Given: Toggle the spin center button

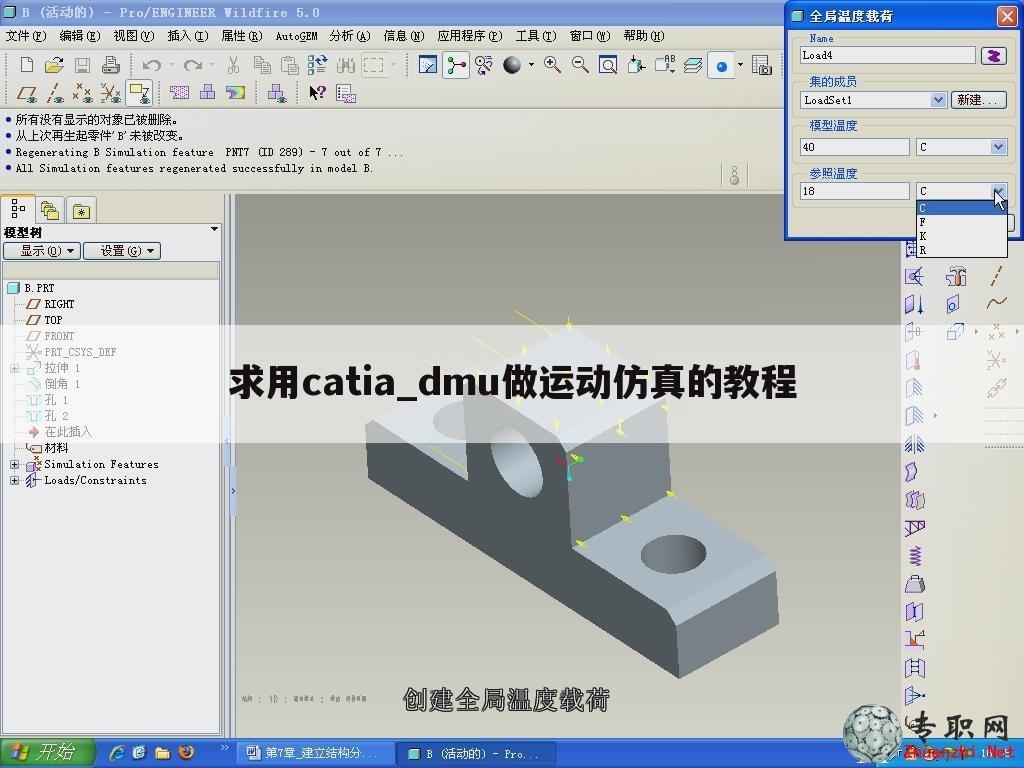Looking at the screenshot, I should tap(456, 65).
